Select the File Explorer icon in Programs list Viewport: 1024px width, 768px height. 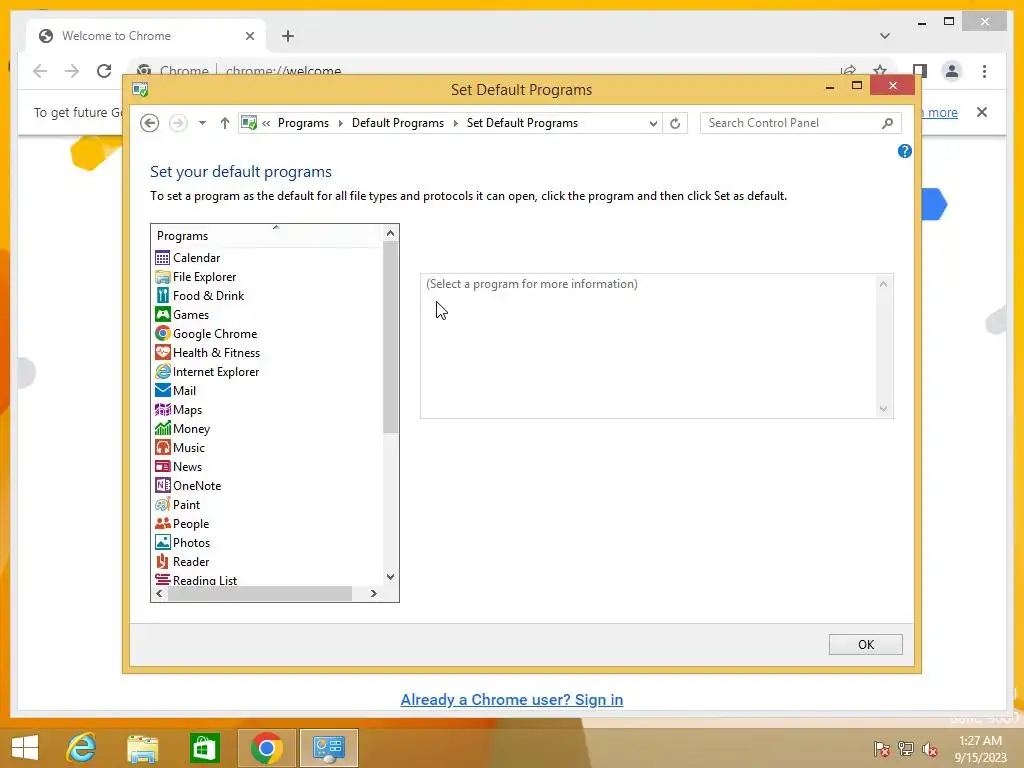pyautogui.click(x=163, y=277)
